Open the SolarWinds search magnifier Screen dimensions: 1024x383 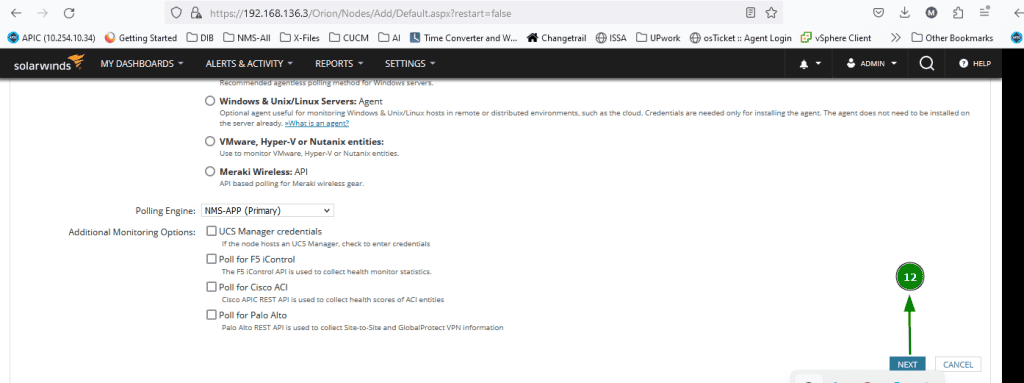click(x=926, y=63)
